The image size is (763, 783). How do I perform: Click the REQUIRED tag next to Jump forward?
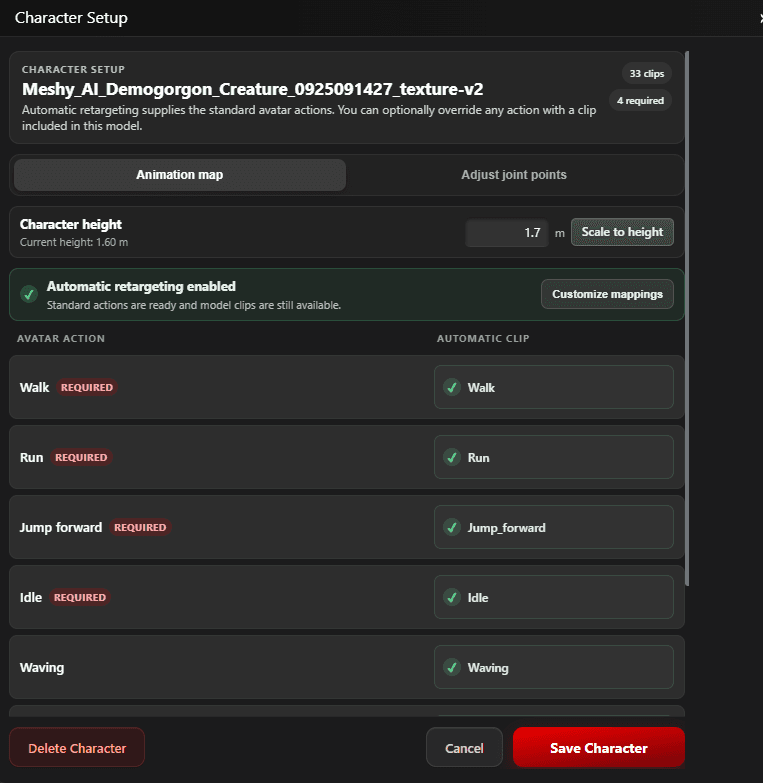click(x=140, y=527)
